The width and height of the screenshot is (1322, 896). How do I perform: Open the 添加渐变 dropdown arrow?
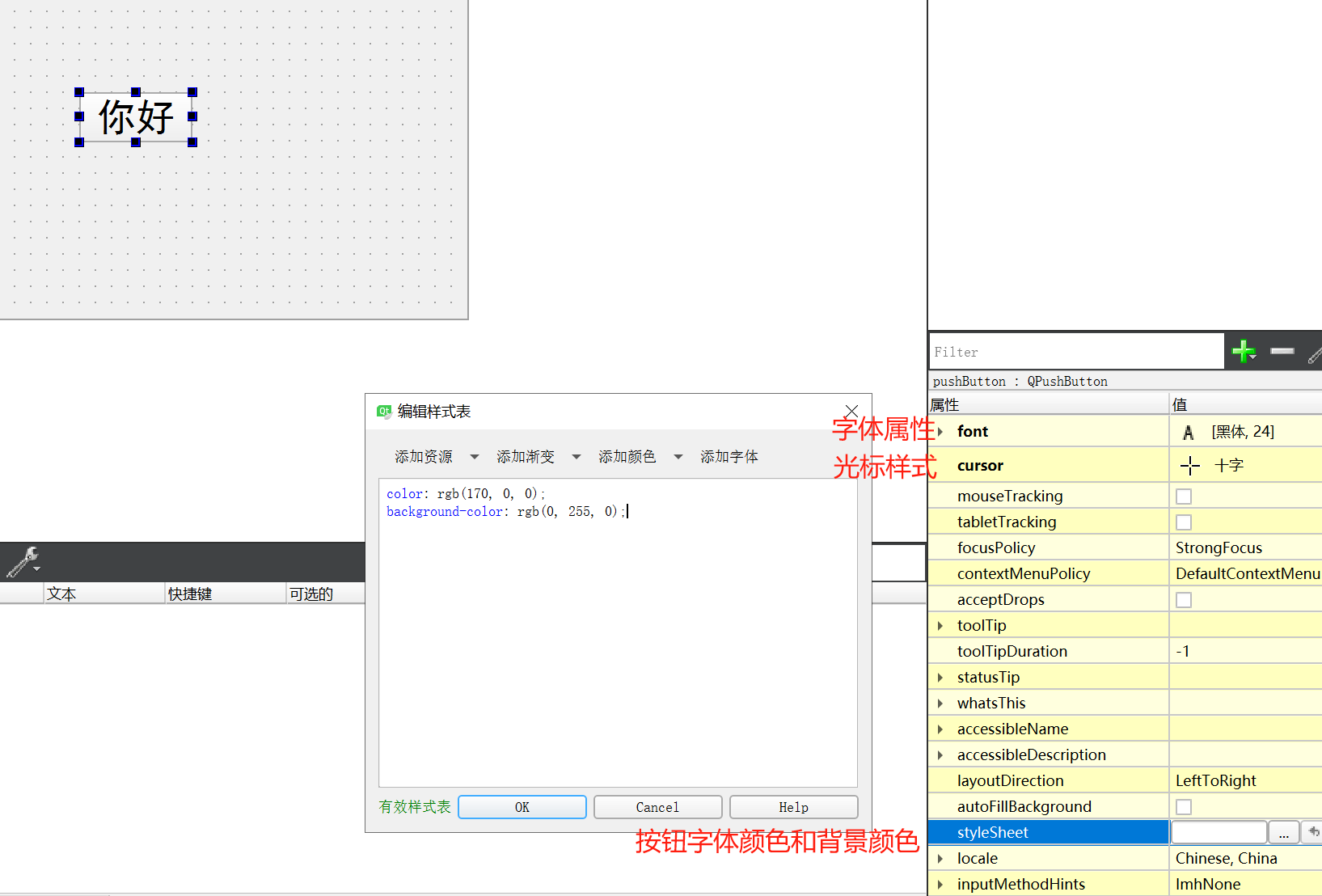click(577, 457)
